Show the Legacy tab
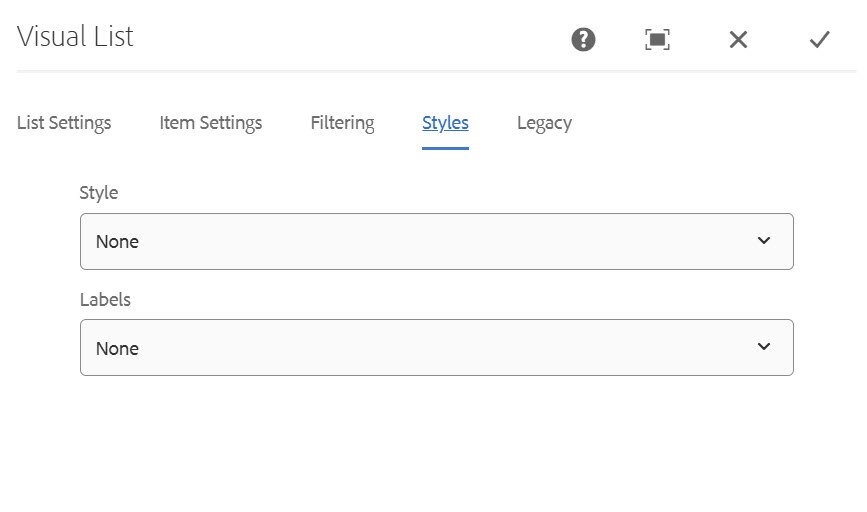 tap(545, 123)
